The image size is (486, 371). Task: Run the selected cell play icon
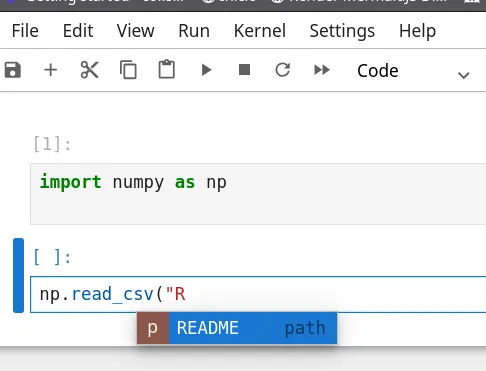click(x=207, y=70)
